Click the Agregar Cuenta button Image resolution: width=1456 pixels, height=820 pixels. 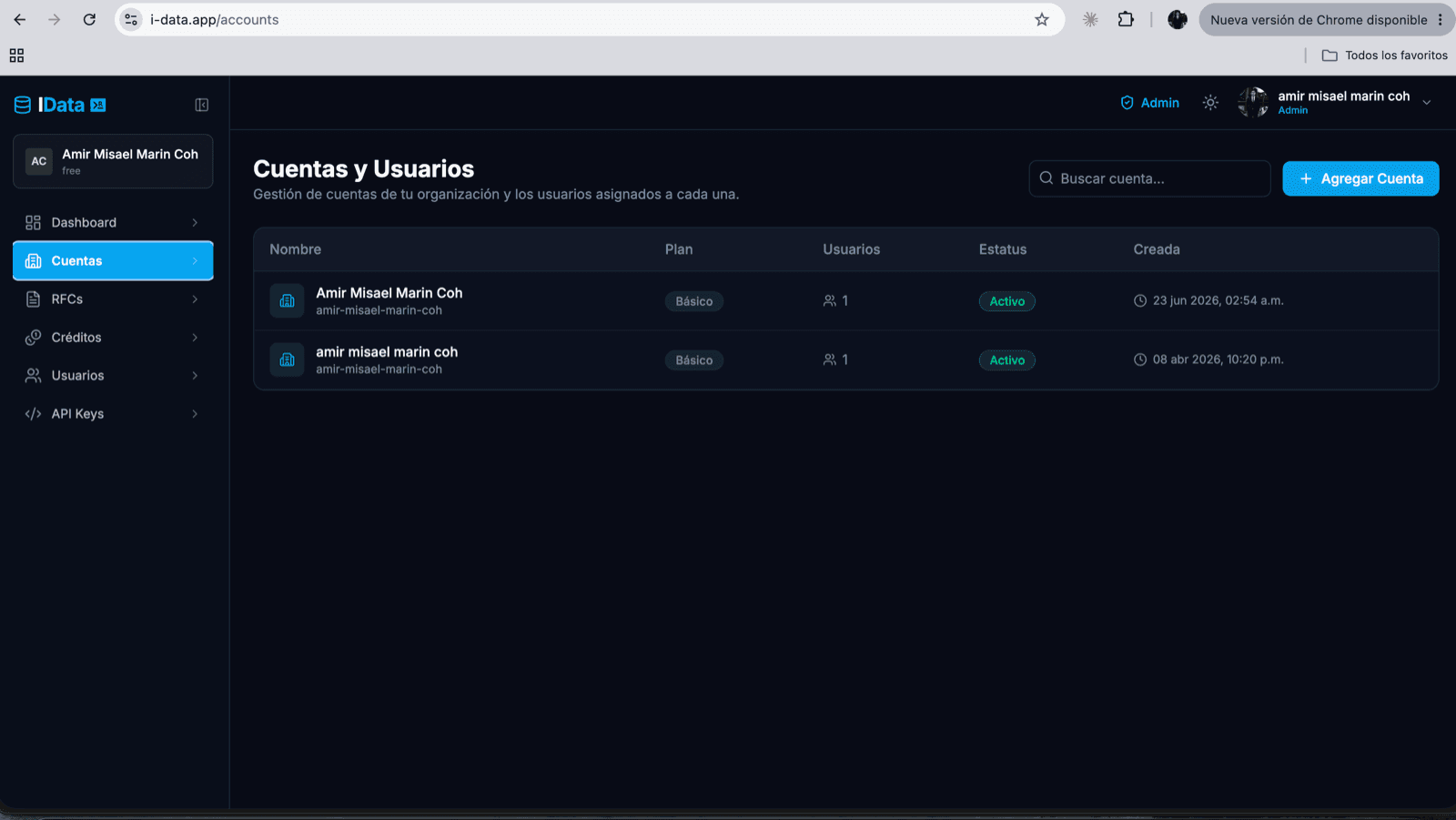[x=1360, y=178]
